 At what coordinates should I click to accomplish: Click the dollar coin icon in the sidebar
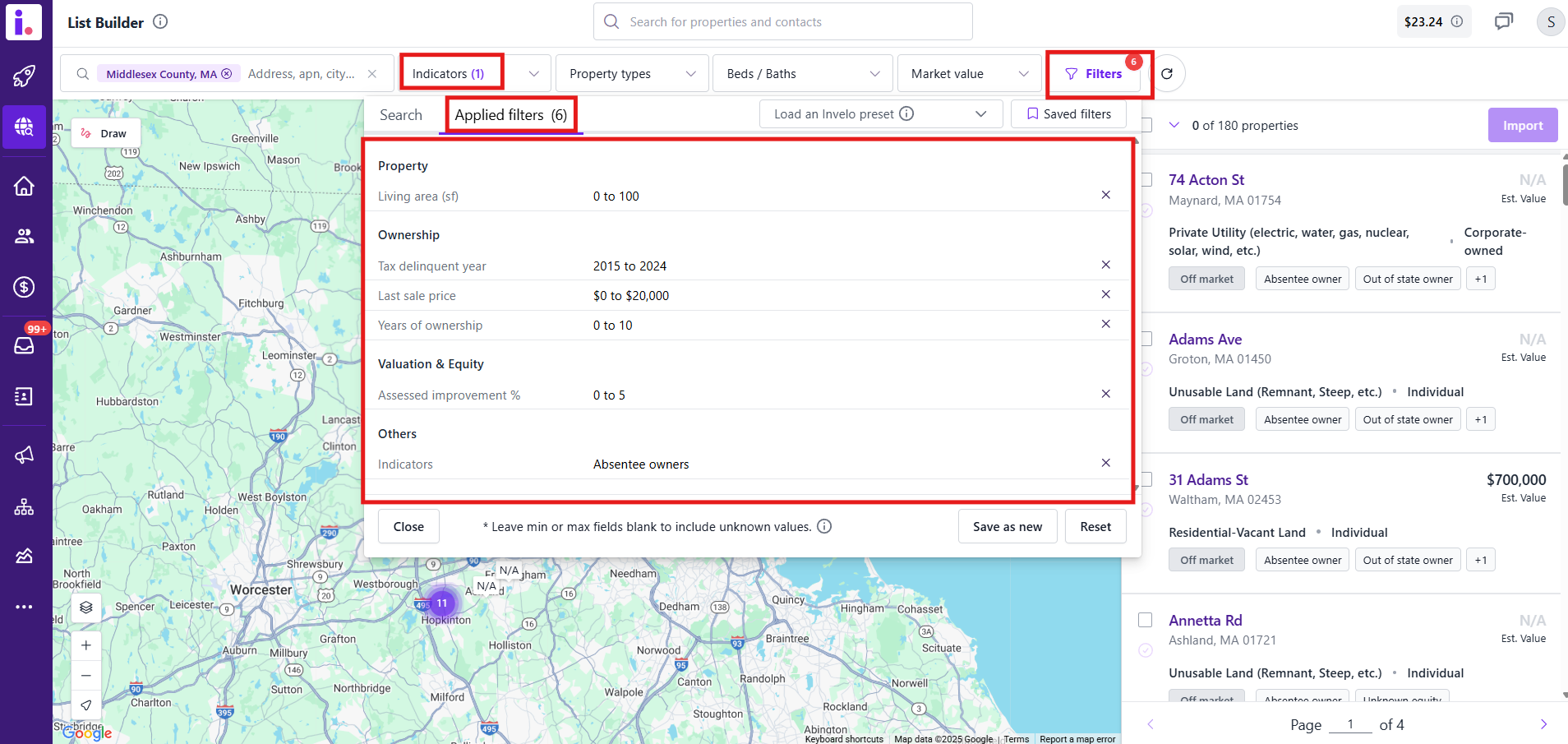click(24, 287)
